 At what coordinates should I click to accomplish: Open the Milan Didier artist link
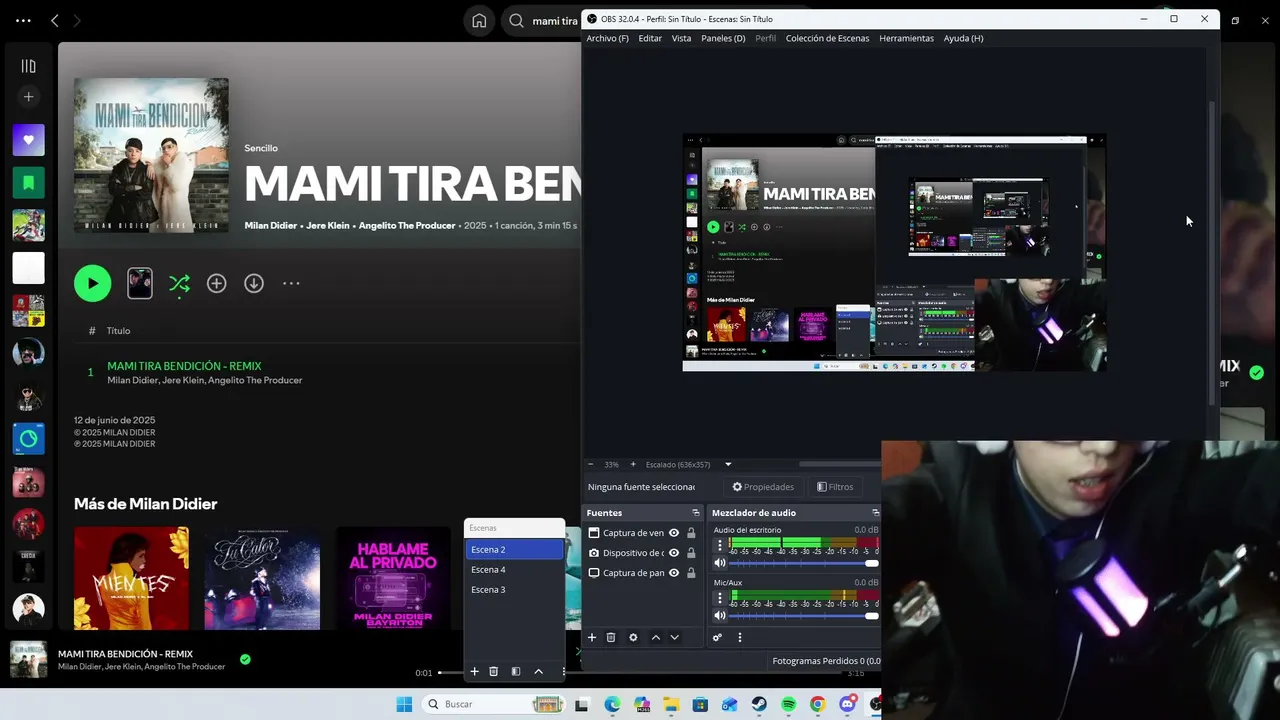[271, 225]
